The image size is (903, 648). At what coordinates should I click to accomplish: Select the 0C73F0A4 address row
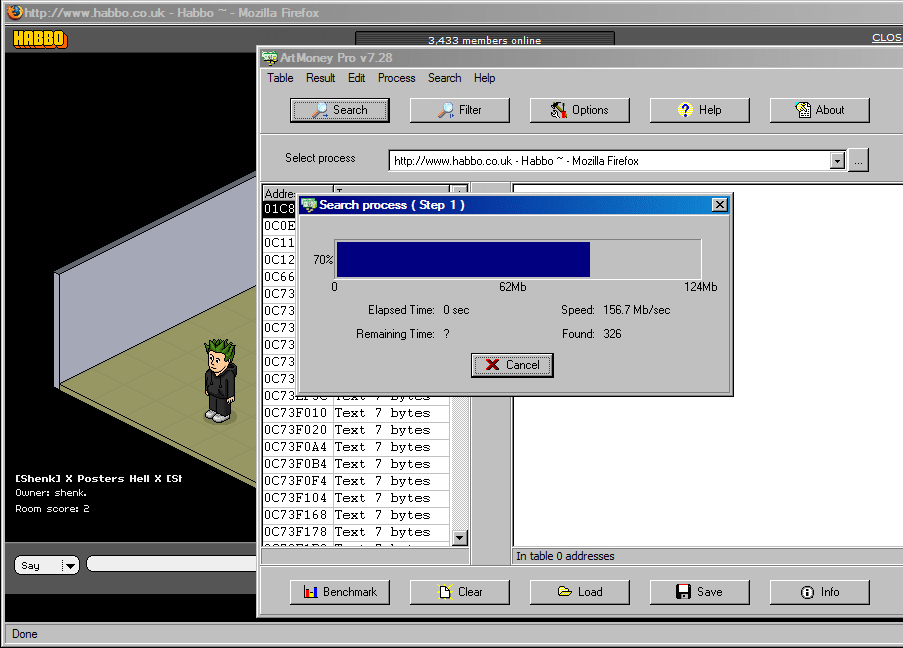(x=356, y=447)
